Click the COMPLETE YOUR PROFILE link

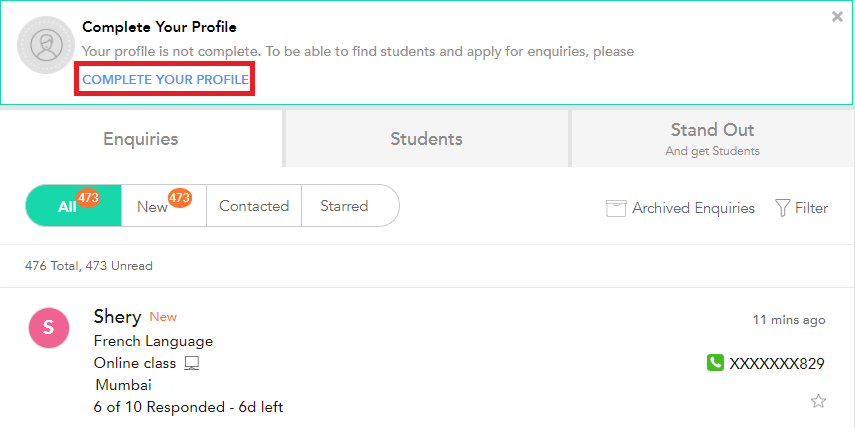point(165,79)
